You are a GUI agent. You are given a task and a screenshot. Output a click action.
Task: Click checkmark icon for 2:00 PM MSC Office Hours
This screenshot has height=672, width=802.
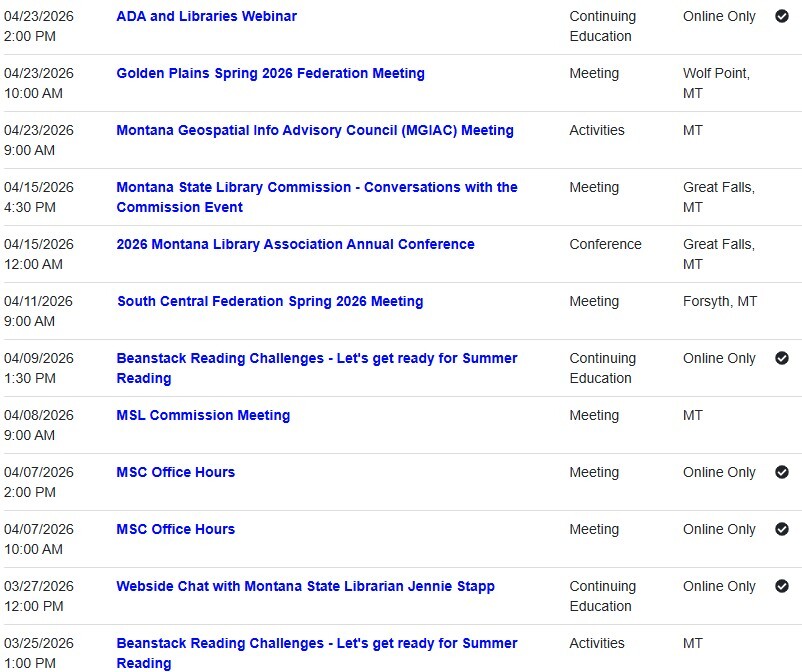click(x=784, y=472)
